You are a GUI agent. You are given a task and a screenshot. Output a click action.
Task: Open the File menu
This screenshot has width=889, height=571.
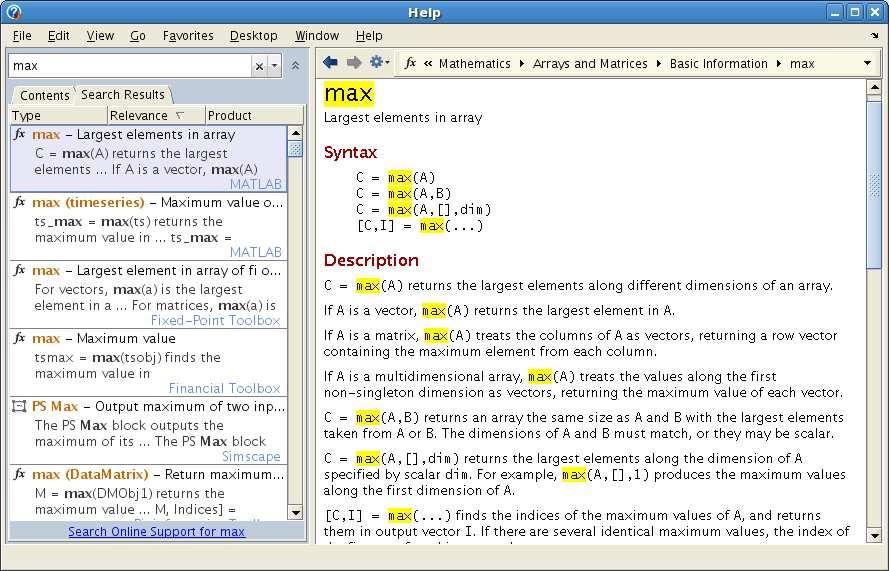22,36
